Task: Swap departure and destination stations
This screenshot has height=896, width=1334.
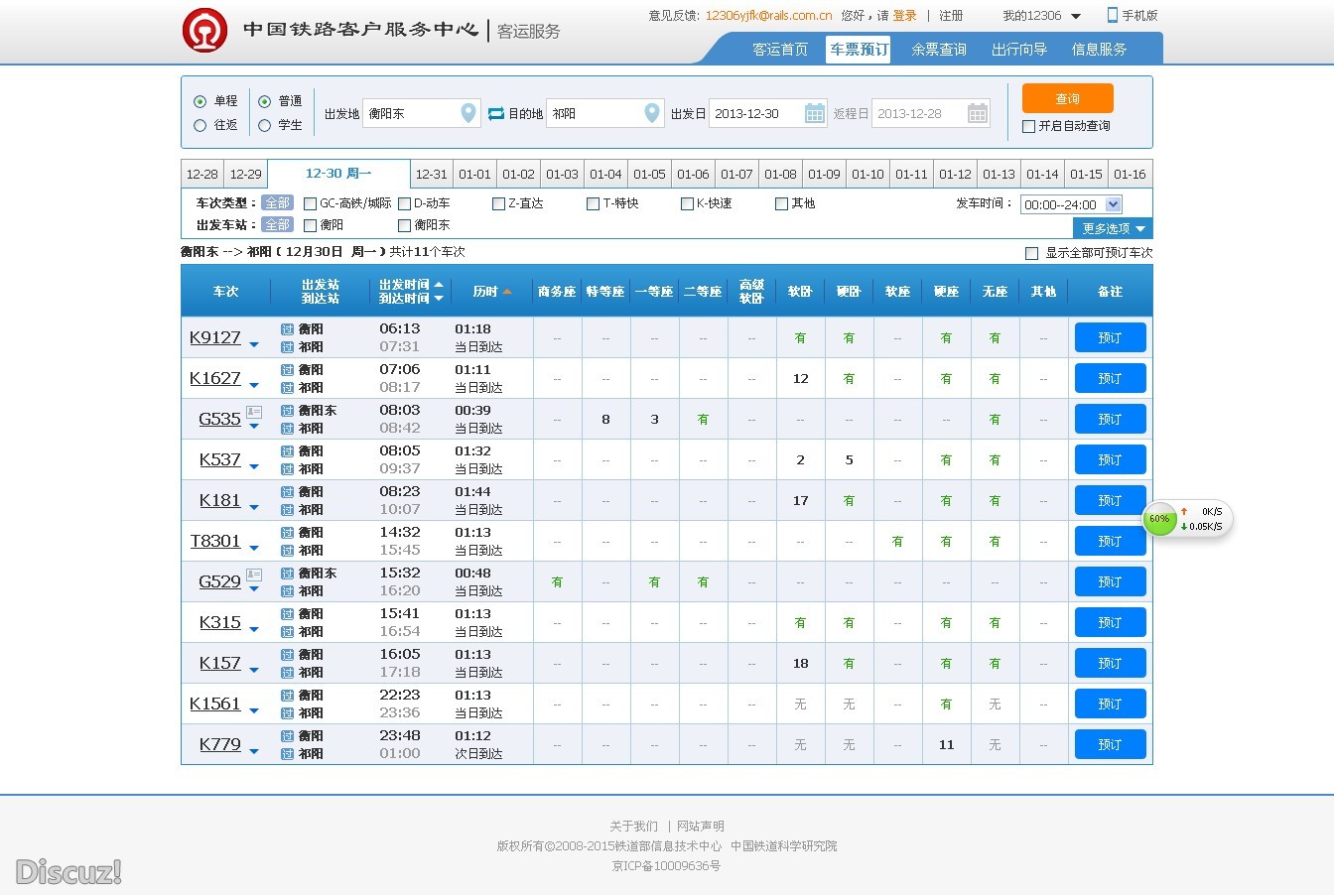Action: 496,114
